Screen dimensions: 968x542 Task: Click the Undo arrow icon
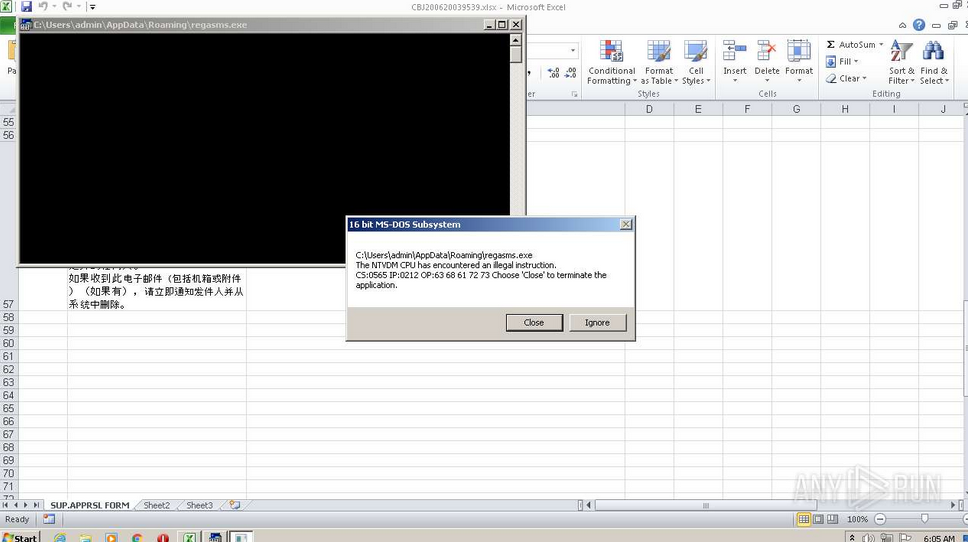(43, 7)
